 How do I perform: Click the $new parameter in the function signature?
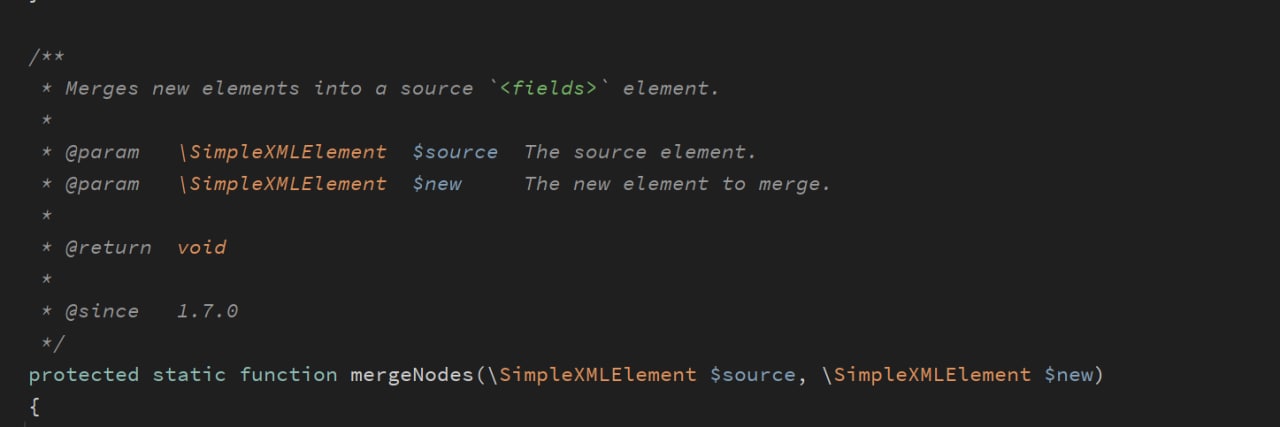point(1068,375)
